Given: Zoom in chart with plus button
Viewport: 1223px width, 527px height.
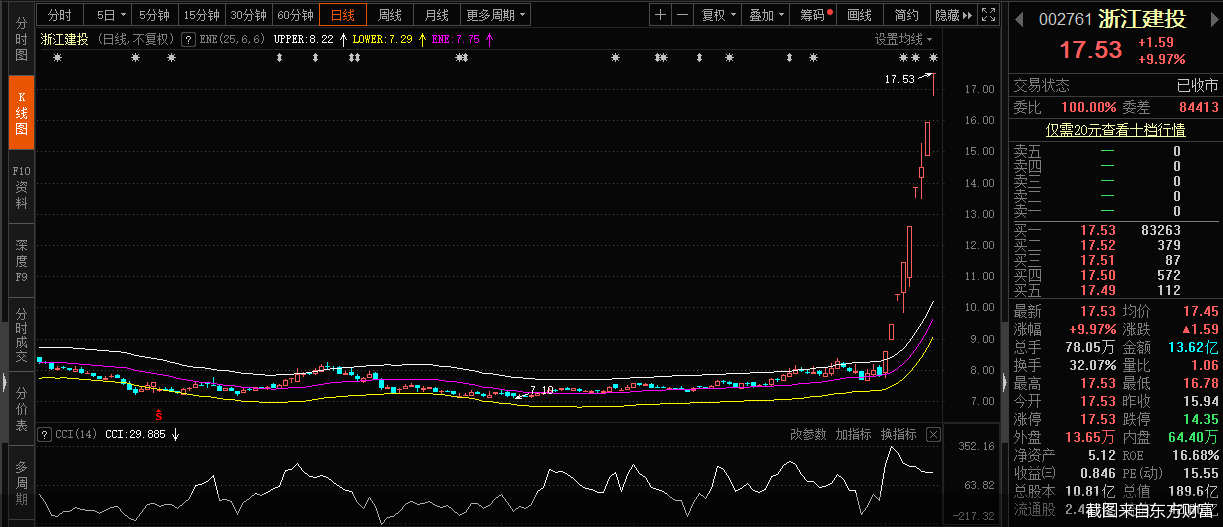Looking at the screenshot, I should [661, 15].
